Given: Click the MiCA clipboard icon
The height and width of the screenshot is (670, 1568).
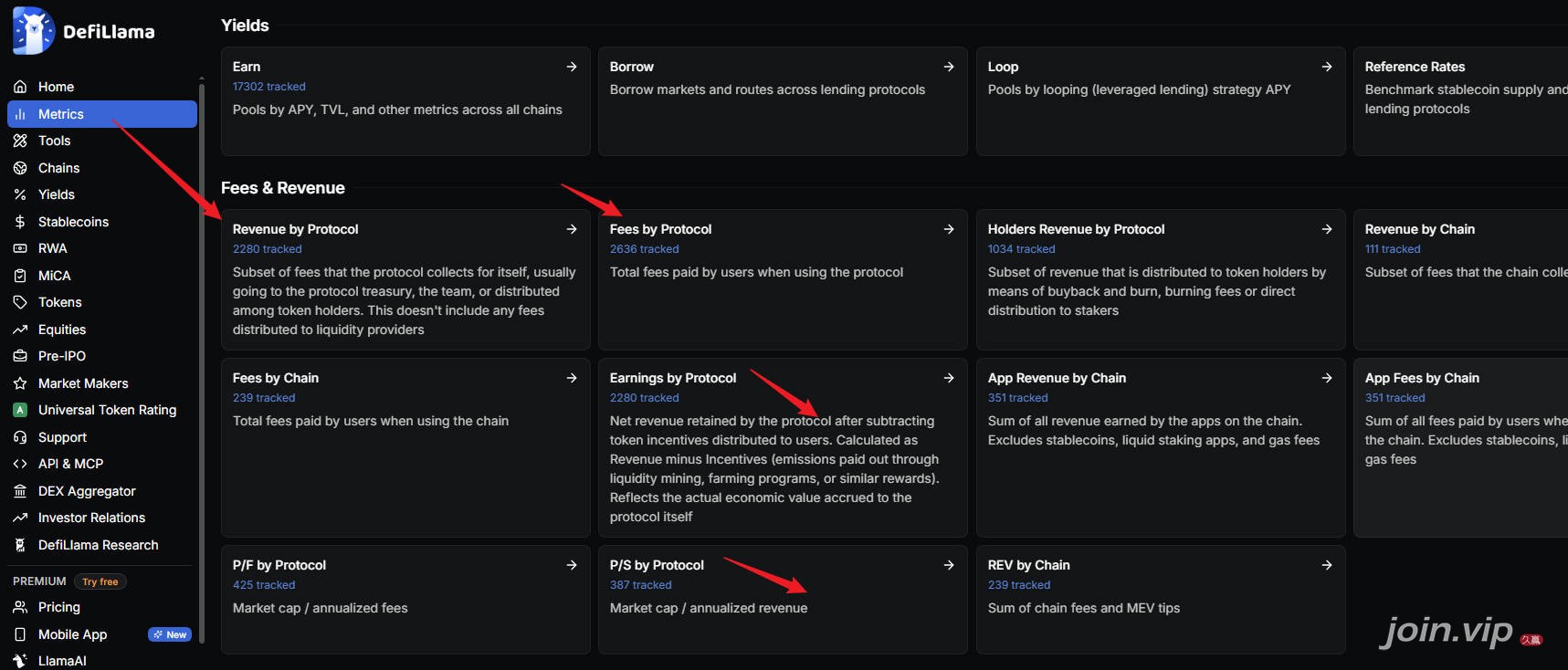Looking at the screenshot, I should pyautogui.click(x=20, y=276).
